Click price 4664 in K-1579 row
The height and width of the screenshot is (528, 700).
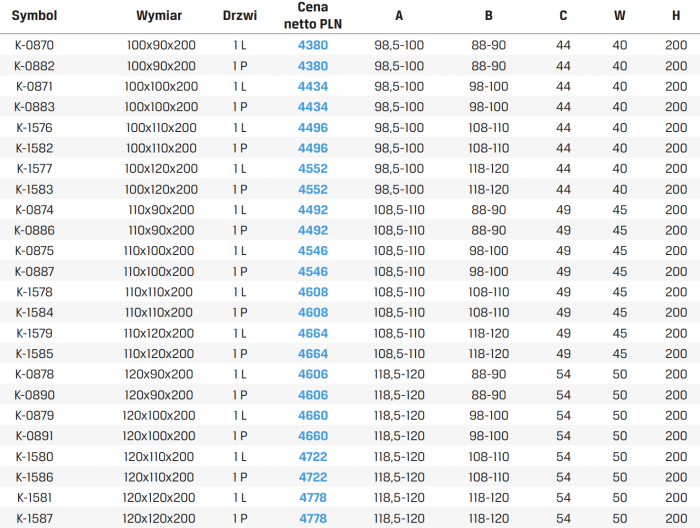pyautogui.click(x=313, y=333)
